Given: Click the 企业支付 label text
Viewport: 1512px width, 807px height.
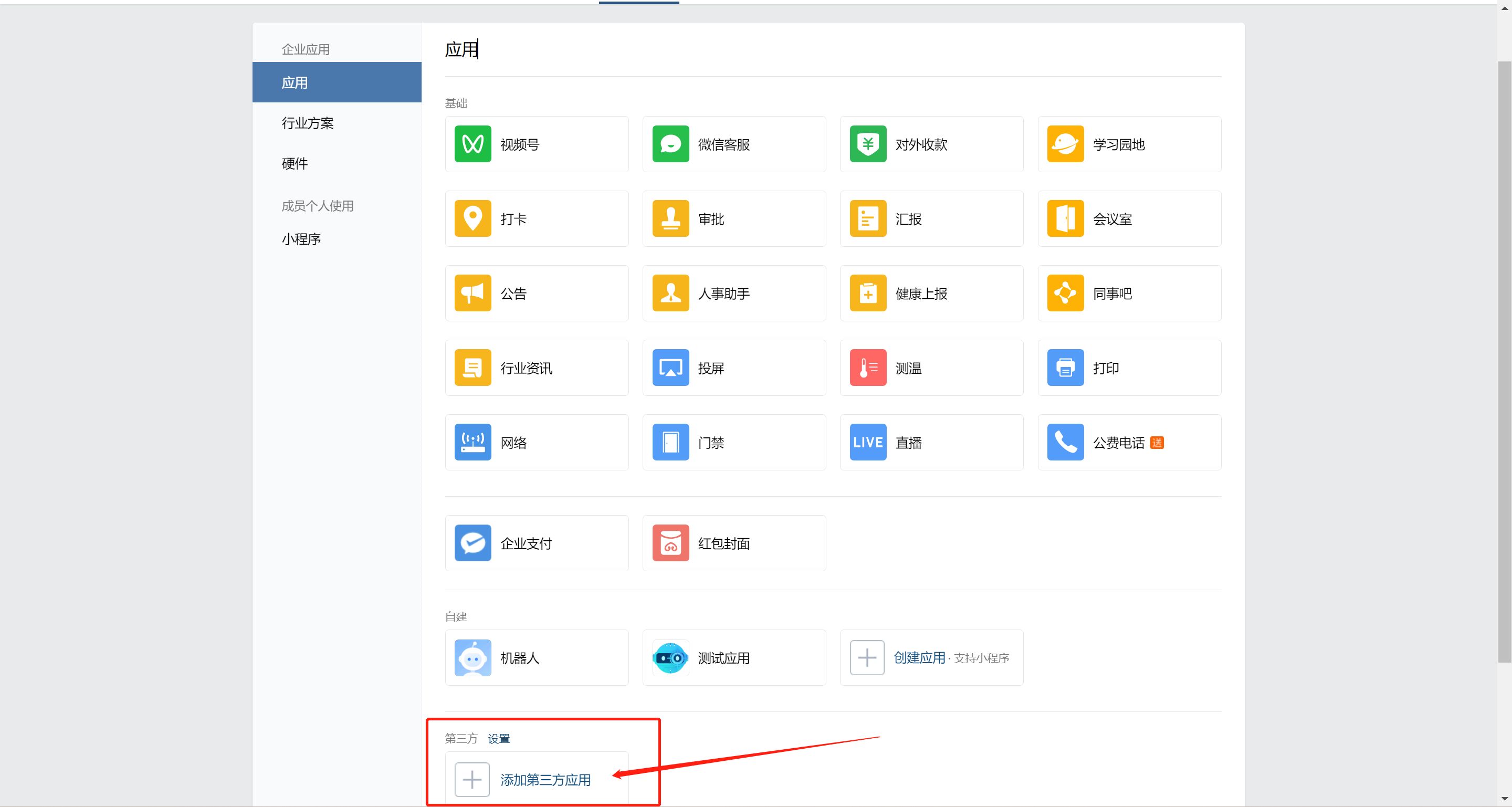Looking at the screenshot, I should 526,543.
